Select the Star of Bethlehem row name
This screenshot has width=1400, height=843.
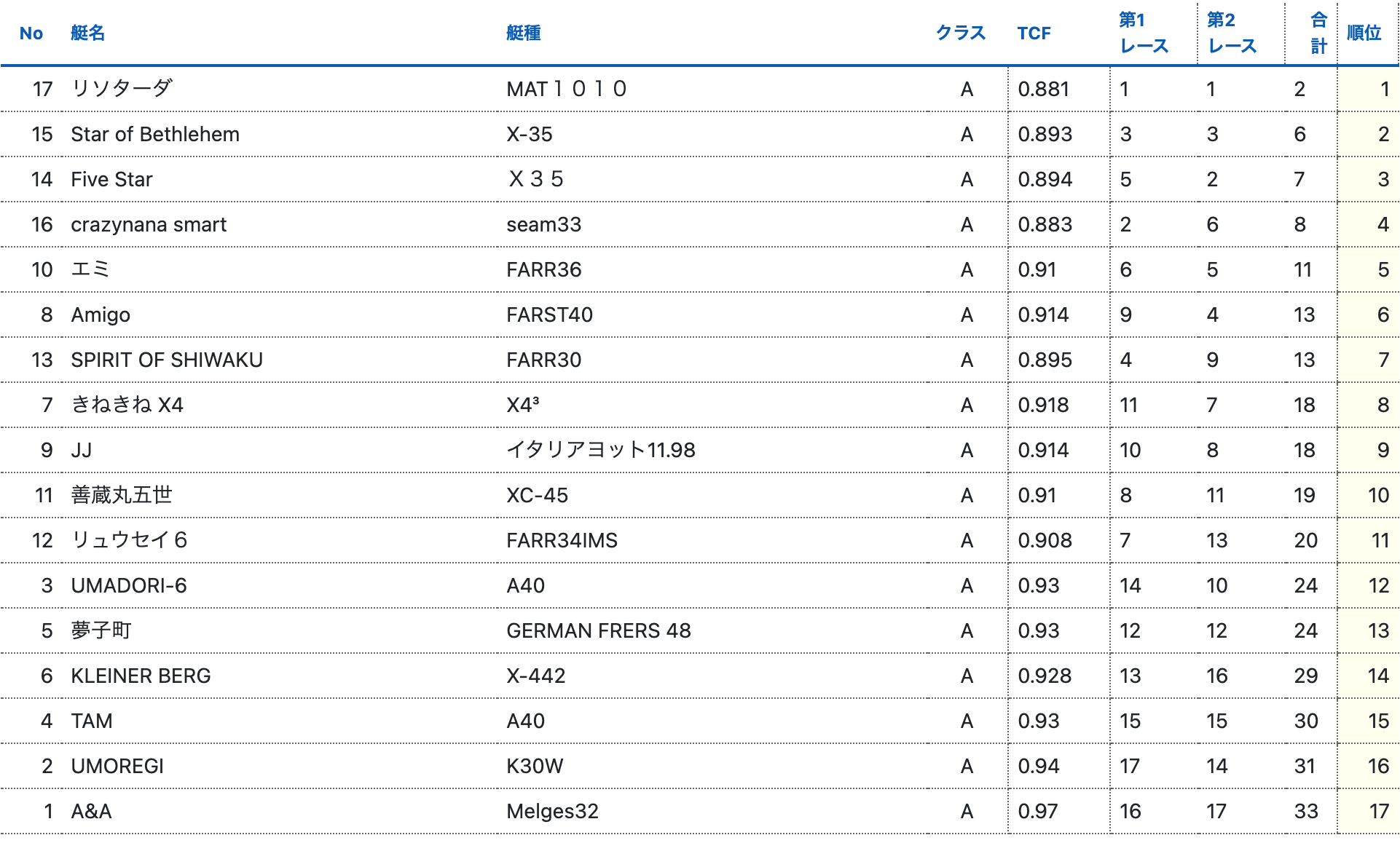coord(155,135)
